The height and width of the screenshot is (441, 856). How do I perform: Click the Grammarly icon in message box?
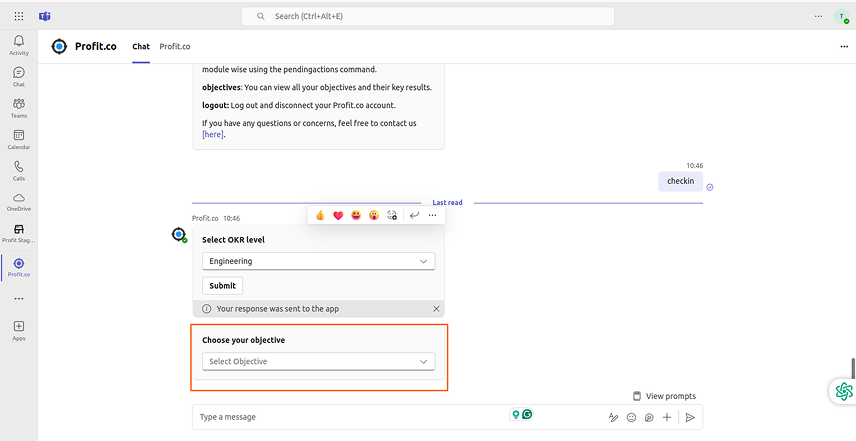527,414
